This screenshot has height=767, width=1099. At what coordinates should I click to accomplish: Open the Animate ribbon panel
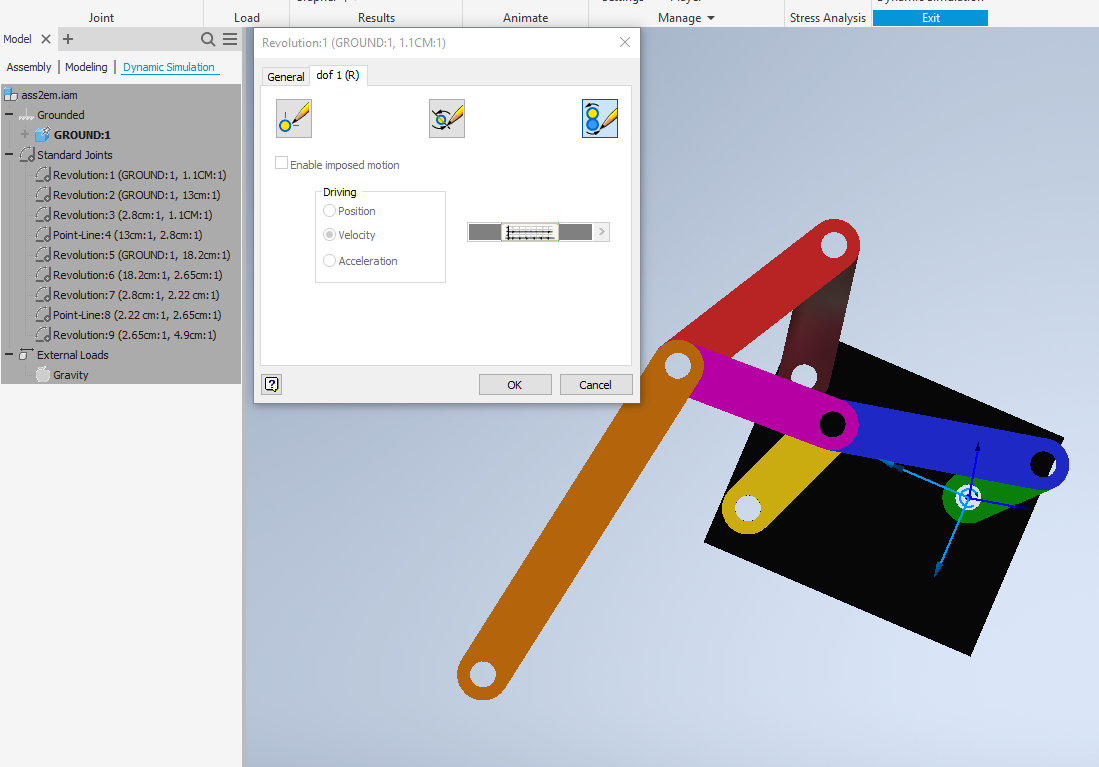(526, 18)
